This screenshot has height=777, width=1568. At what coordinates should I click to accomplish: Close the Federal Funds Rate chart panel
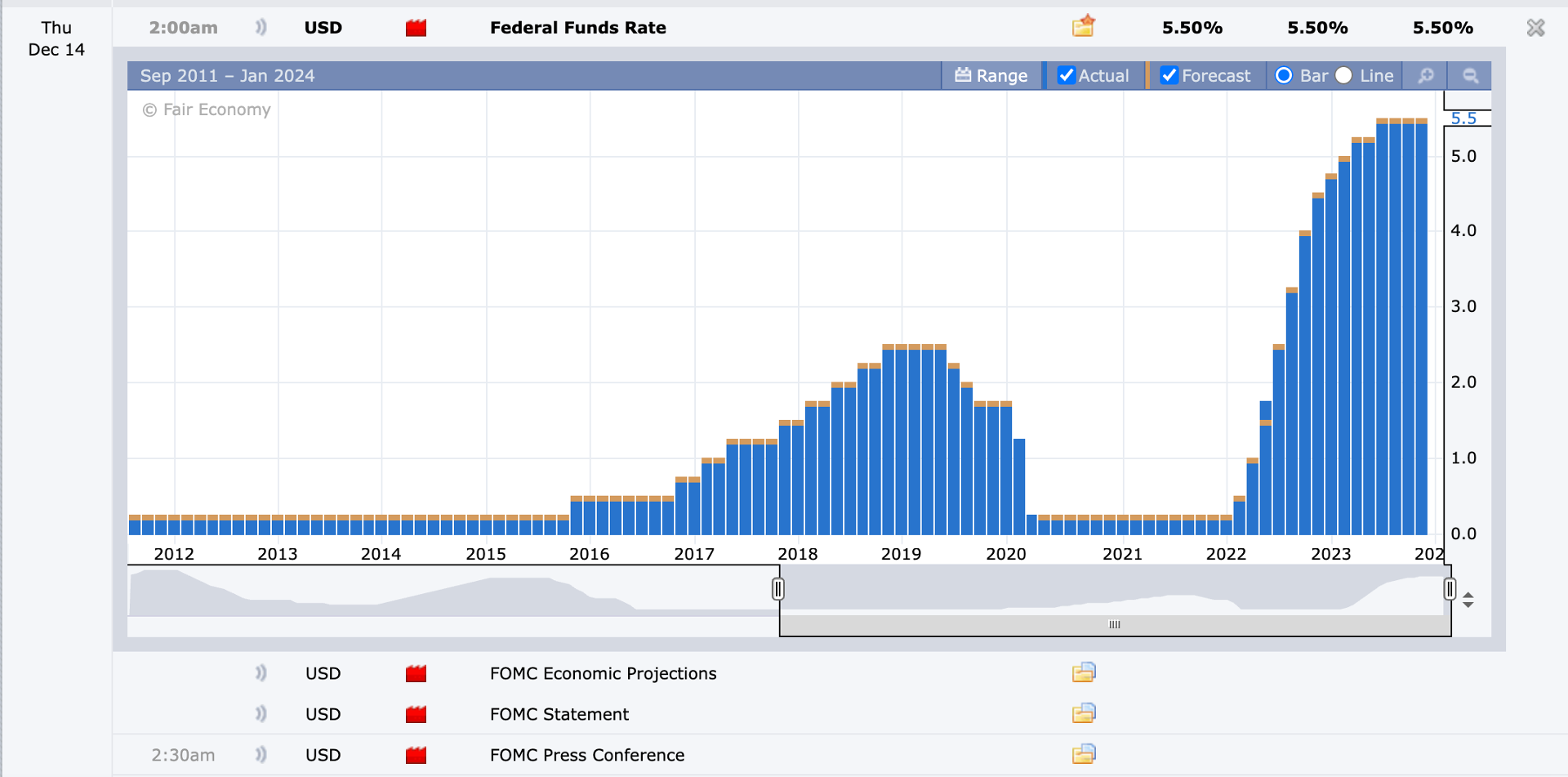click(x=1536, y=28)
